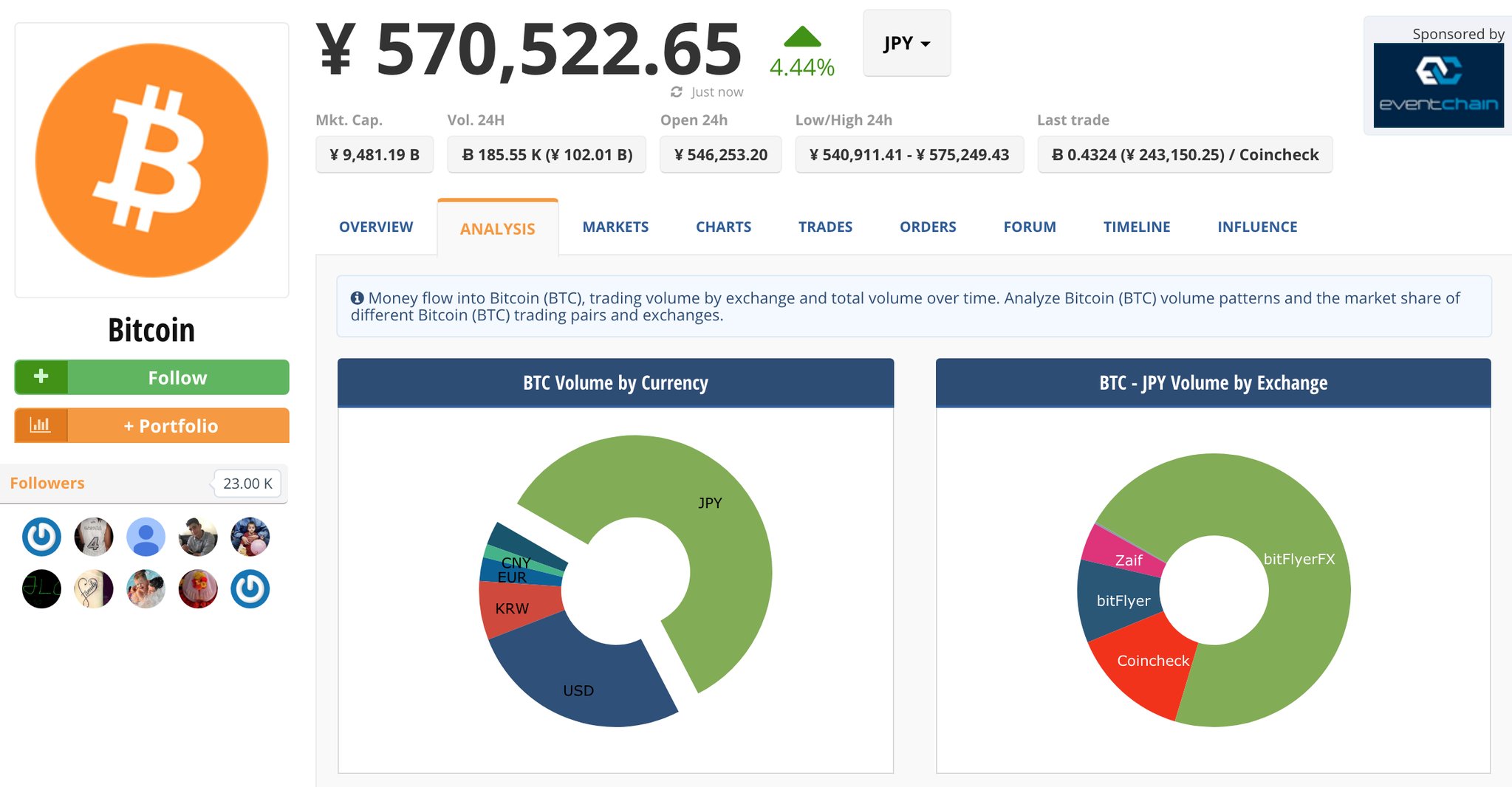Click the green up arrow price change indicator

tap(802, 36)
